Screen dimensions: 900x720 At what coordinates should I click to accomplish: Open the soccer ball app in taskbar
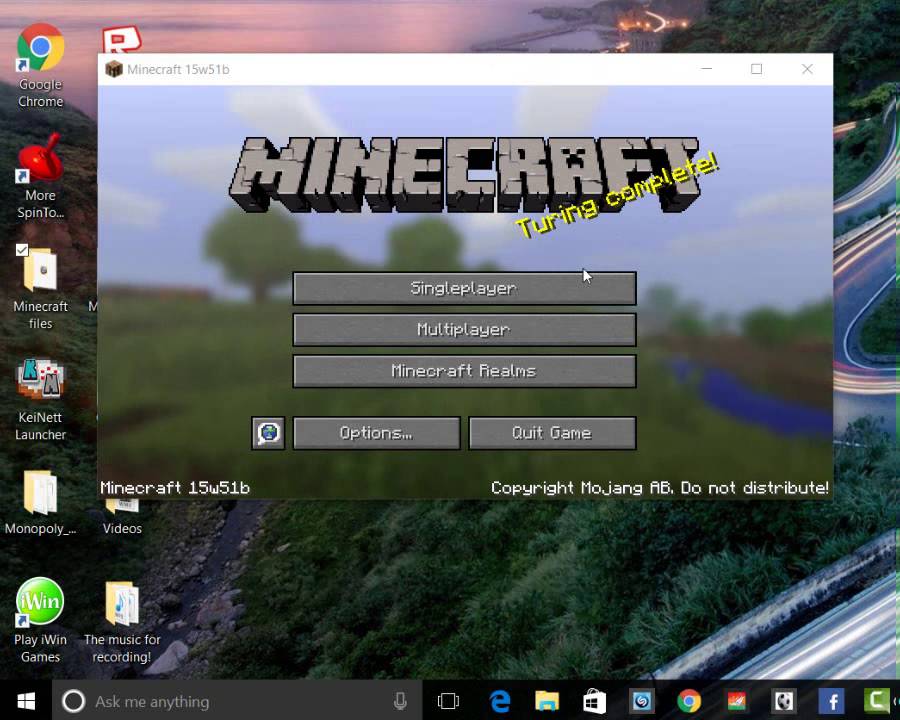(x=784, y=701)
